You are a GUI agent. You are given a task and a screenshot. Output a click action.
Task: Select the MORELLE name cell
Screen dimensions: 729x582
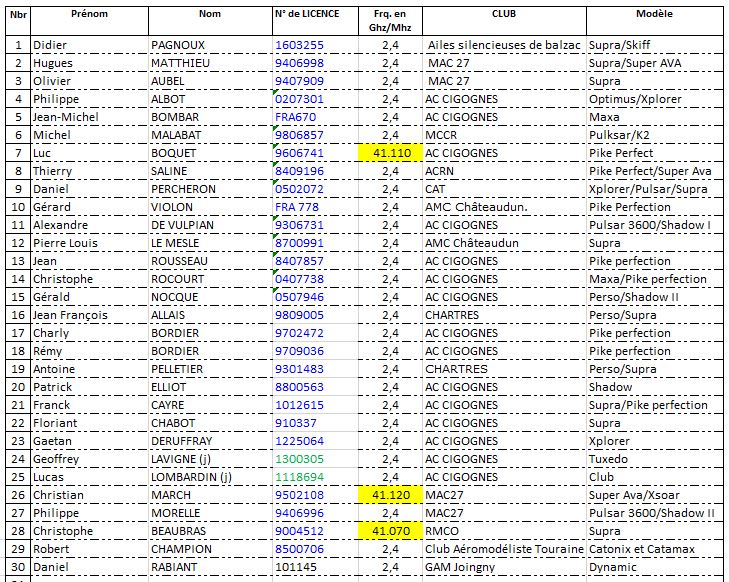pos(210,513)
